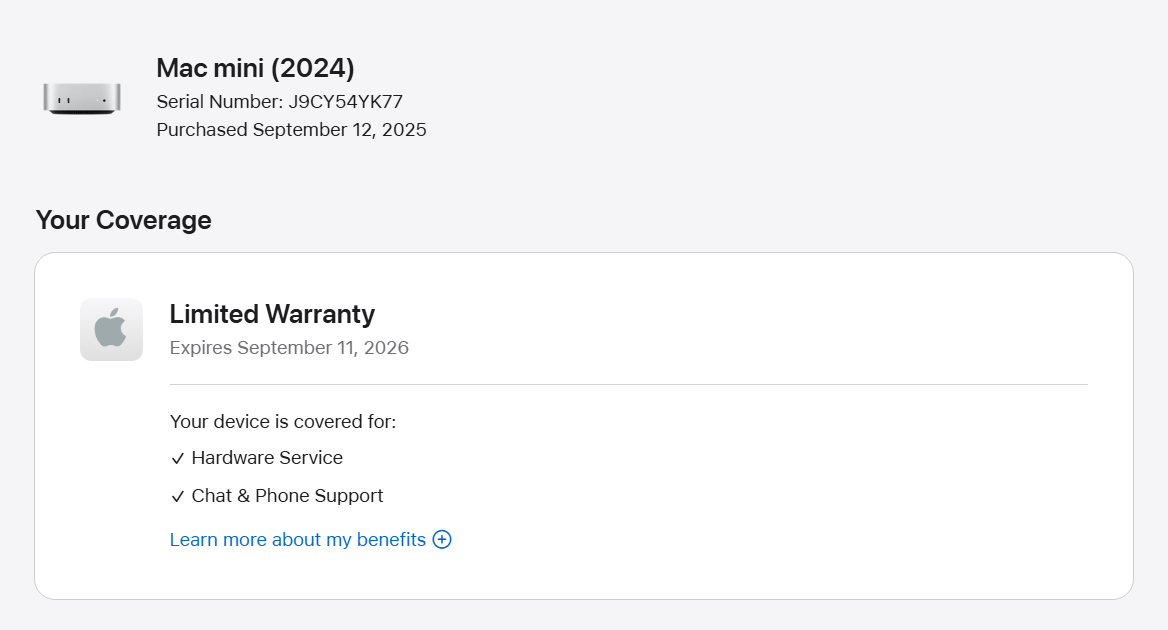Click the Limited Warranty title
The height and width of the screenshot is (630, 1168).
272,314
